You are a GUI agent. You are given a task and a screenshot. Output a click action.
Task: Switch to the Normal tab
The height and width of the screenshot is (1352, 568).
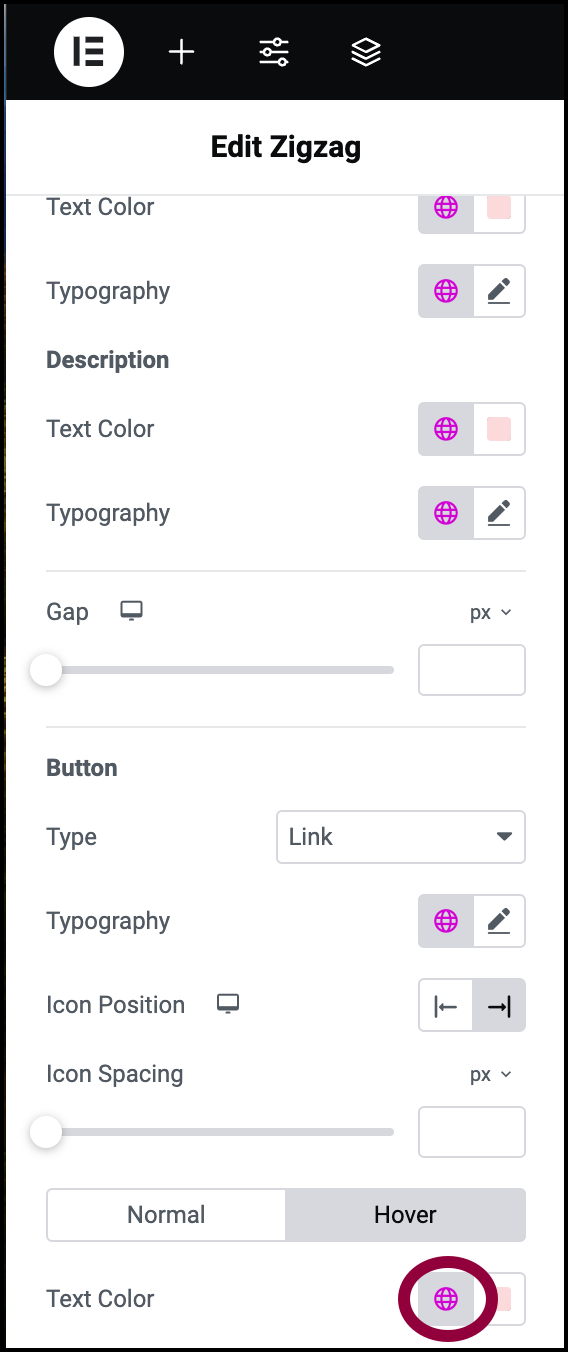click(x=166, y=1215)
